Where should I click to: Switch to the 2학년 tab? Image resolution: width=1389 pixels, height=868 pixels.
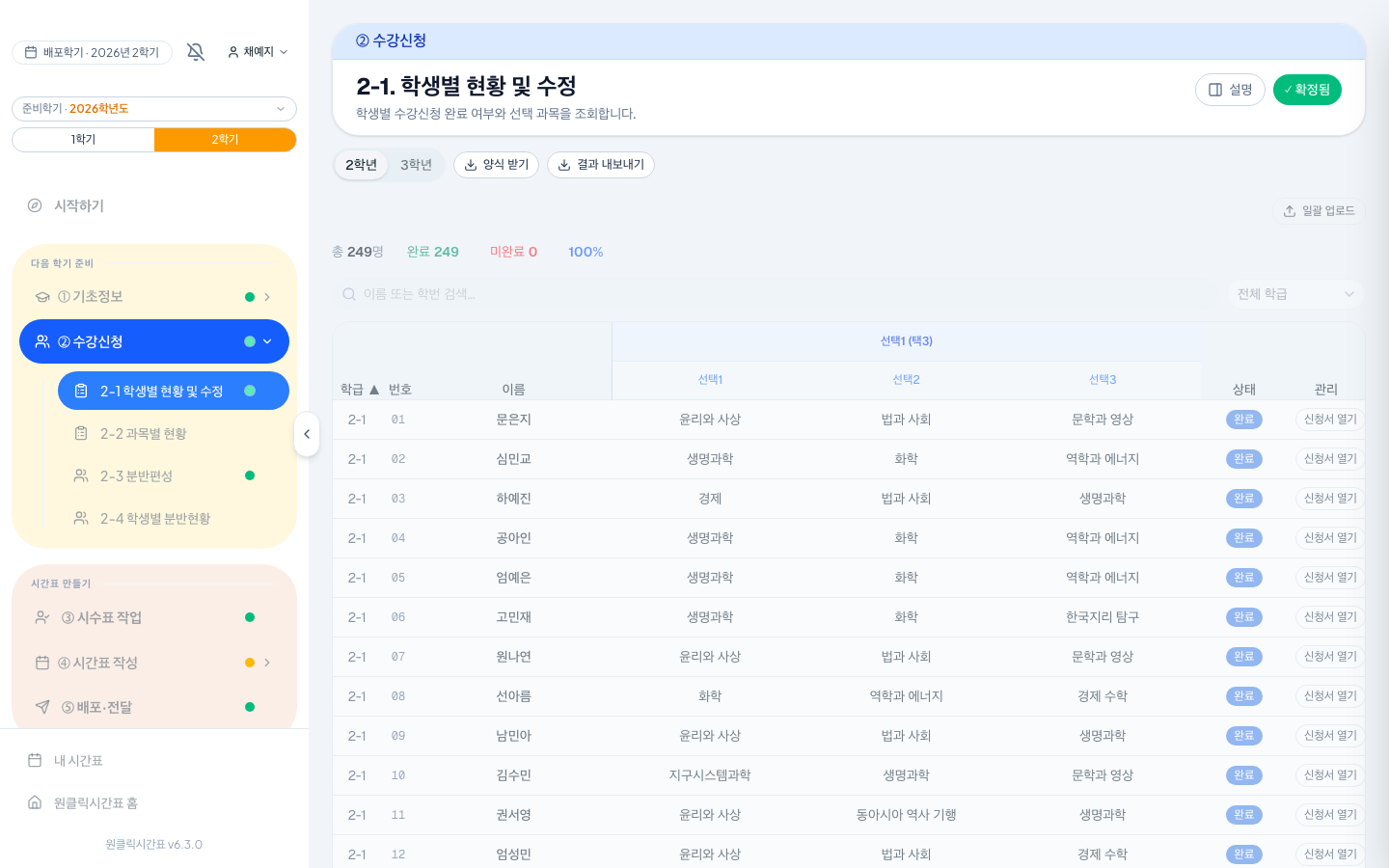[362, 165]
